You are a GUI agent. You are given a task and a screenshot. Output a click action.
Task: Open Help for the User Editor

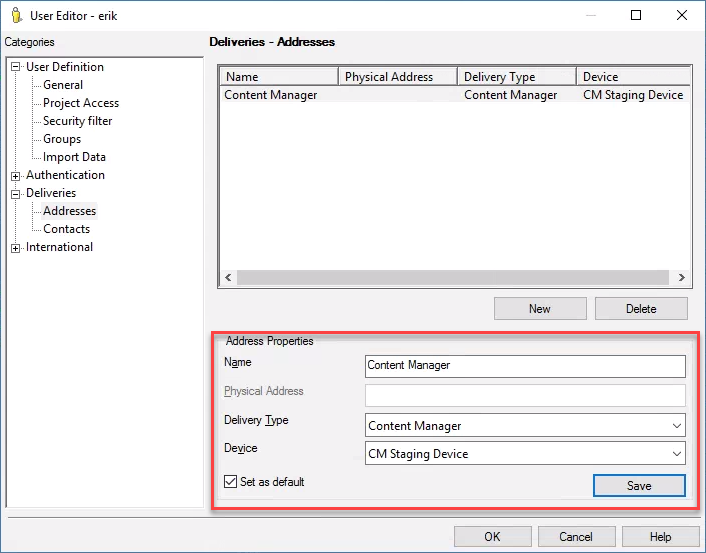661,537
